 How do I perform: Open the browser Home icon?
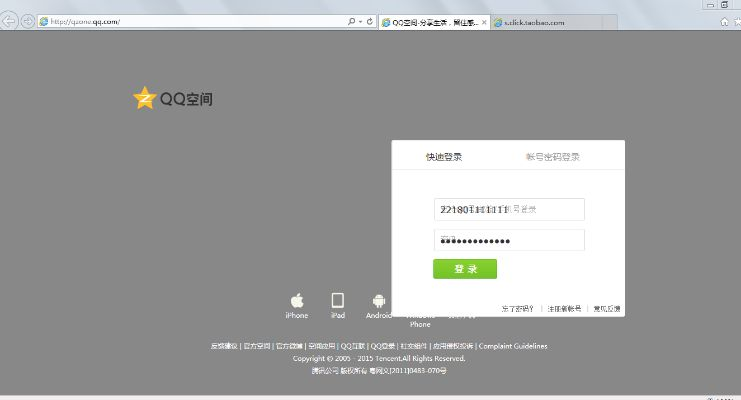724,22
